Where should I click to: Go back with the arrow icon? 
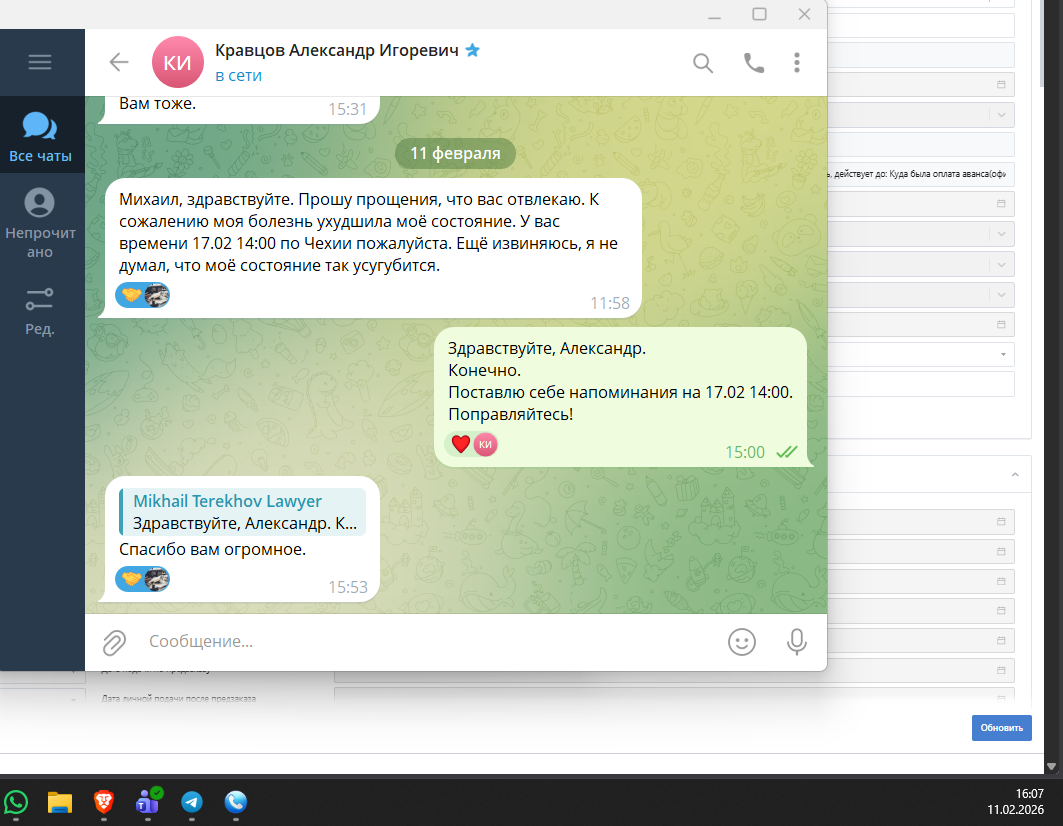(x=119, y=62)
